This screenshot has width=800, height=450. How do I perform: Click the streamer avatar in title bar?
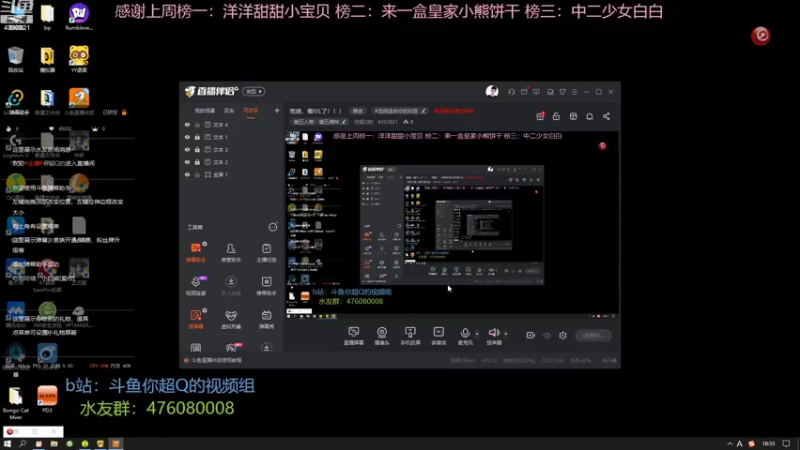coord(492,91)
